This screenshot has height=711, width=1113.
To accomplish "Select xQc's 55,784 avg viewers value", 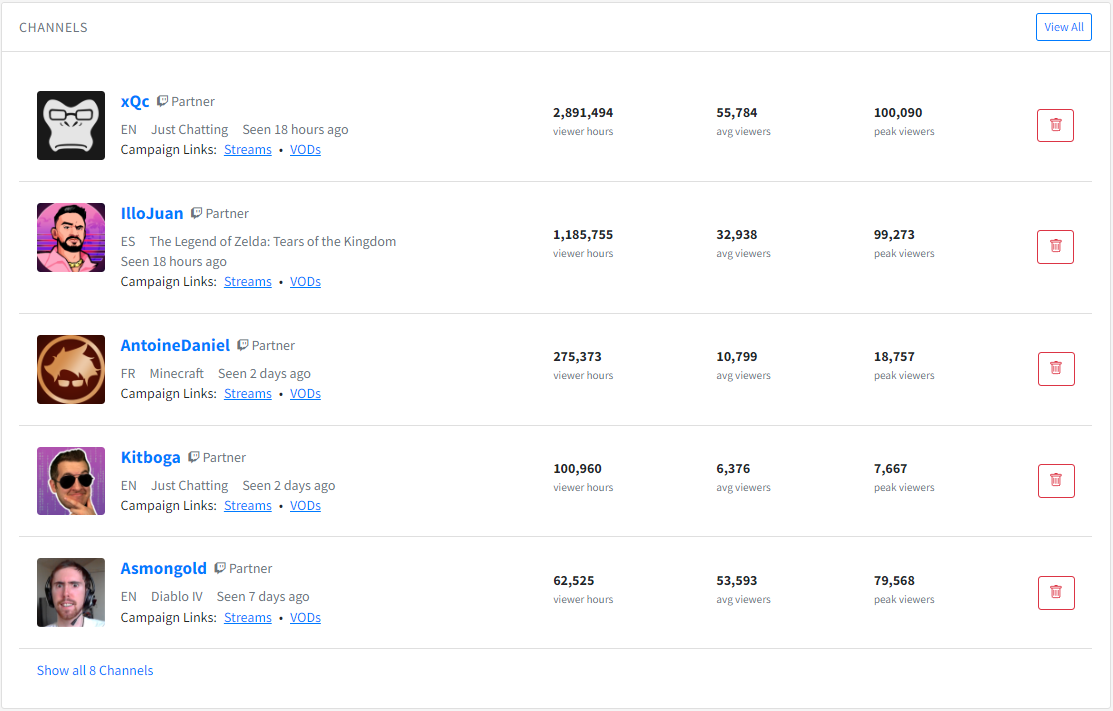I will tap(737, 113).
